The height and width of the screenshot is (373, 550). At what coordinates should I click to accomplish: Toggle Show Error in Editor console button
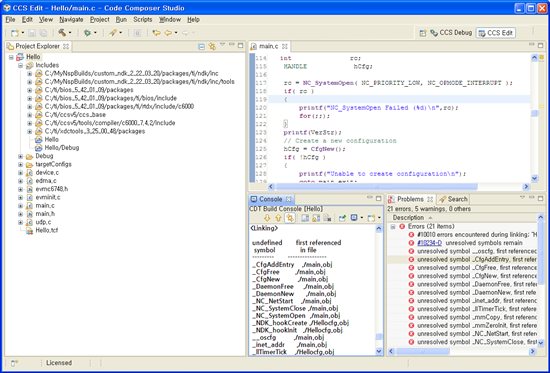pyautogui.click(x=290, y=218)
